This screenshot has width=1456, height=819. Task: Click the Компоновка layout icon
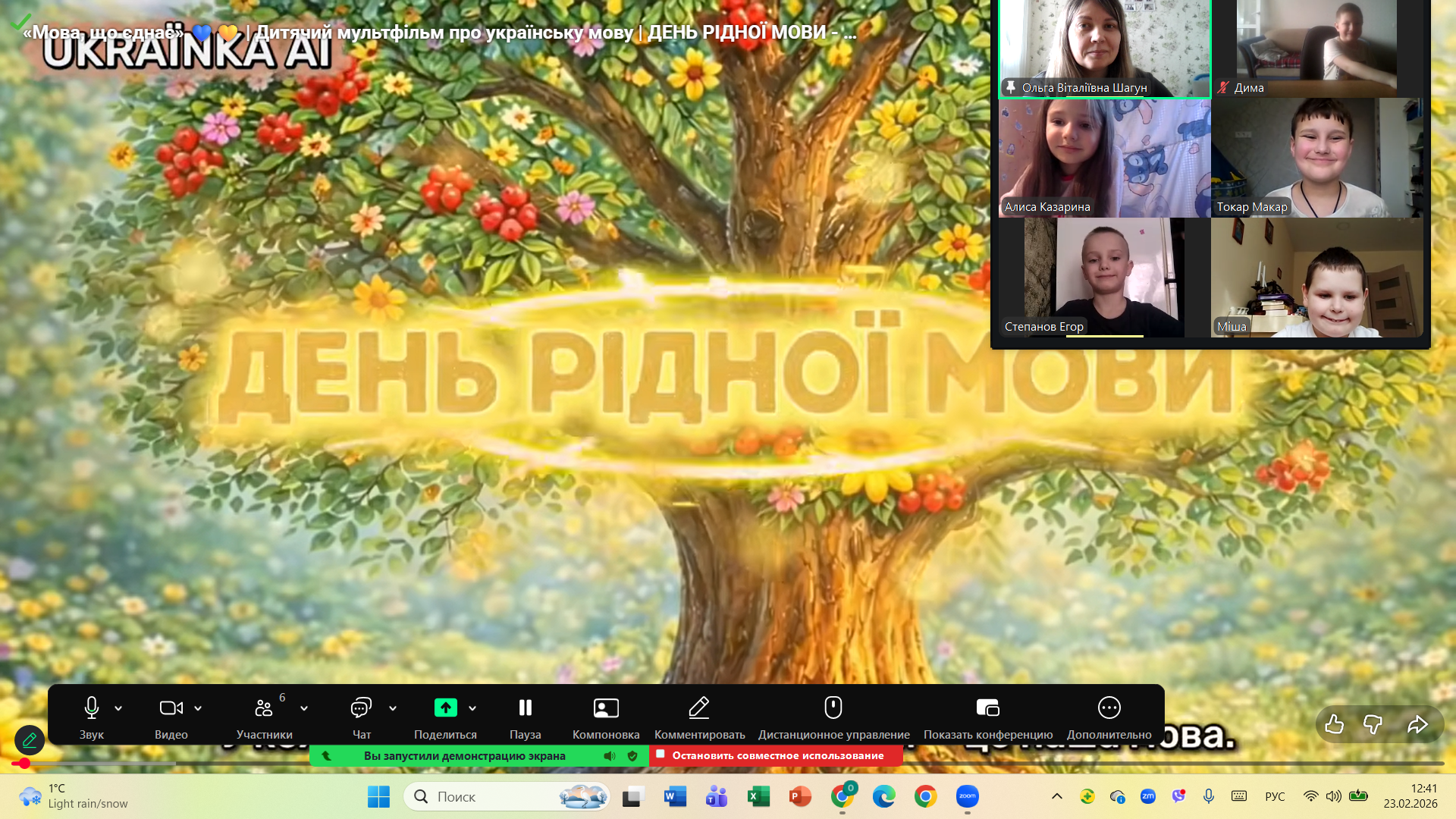coord(605,708)
